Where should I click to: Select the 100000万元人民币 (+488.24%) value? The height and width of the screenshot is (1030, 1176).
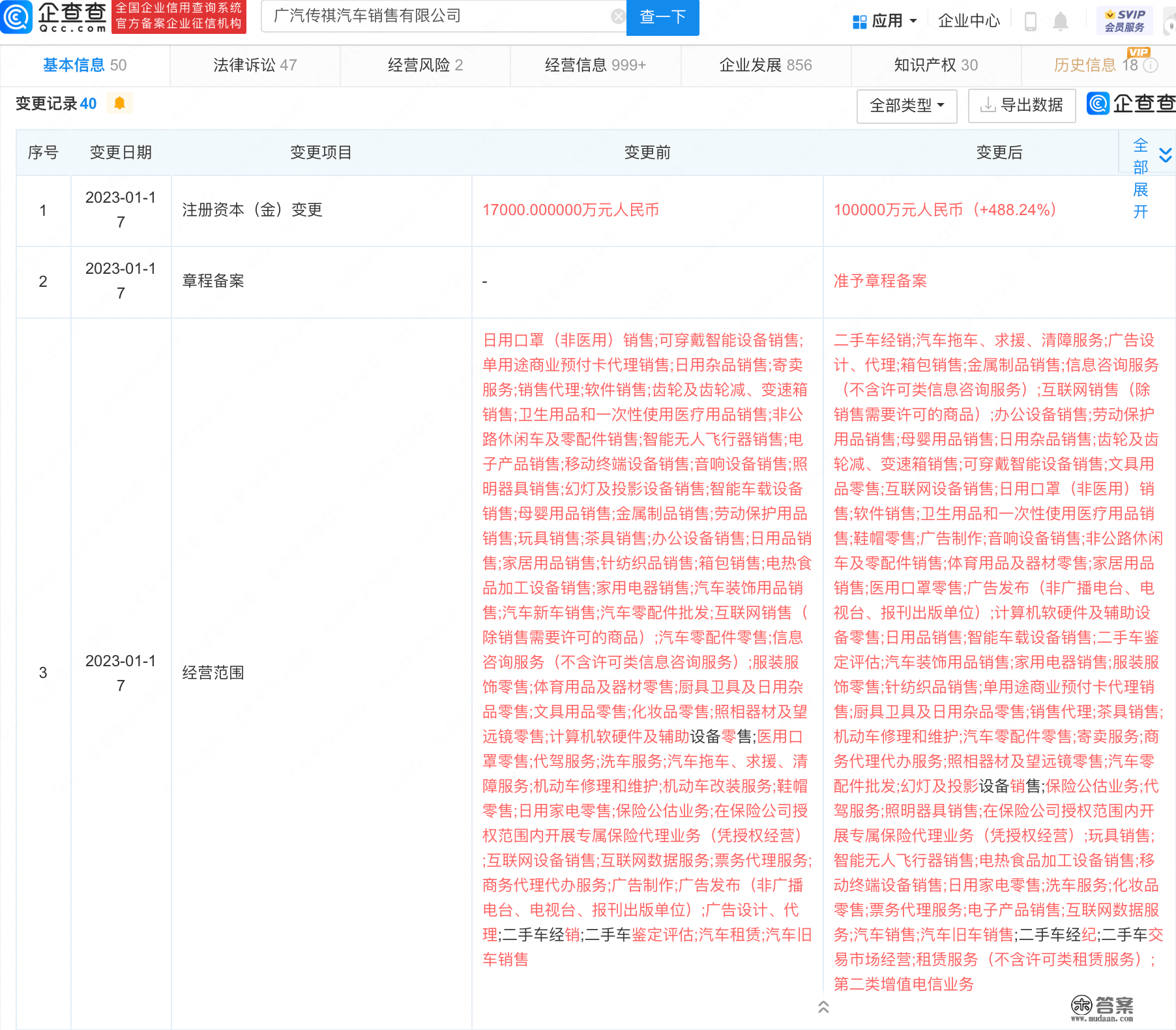(945, 210)
